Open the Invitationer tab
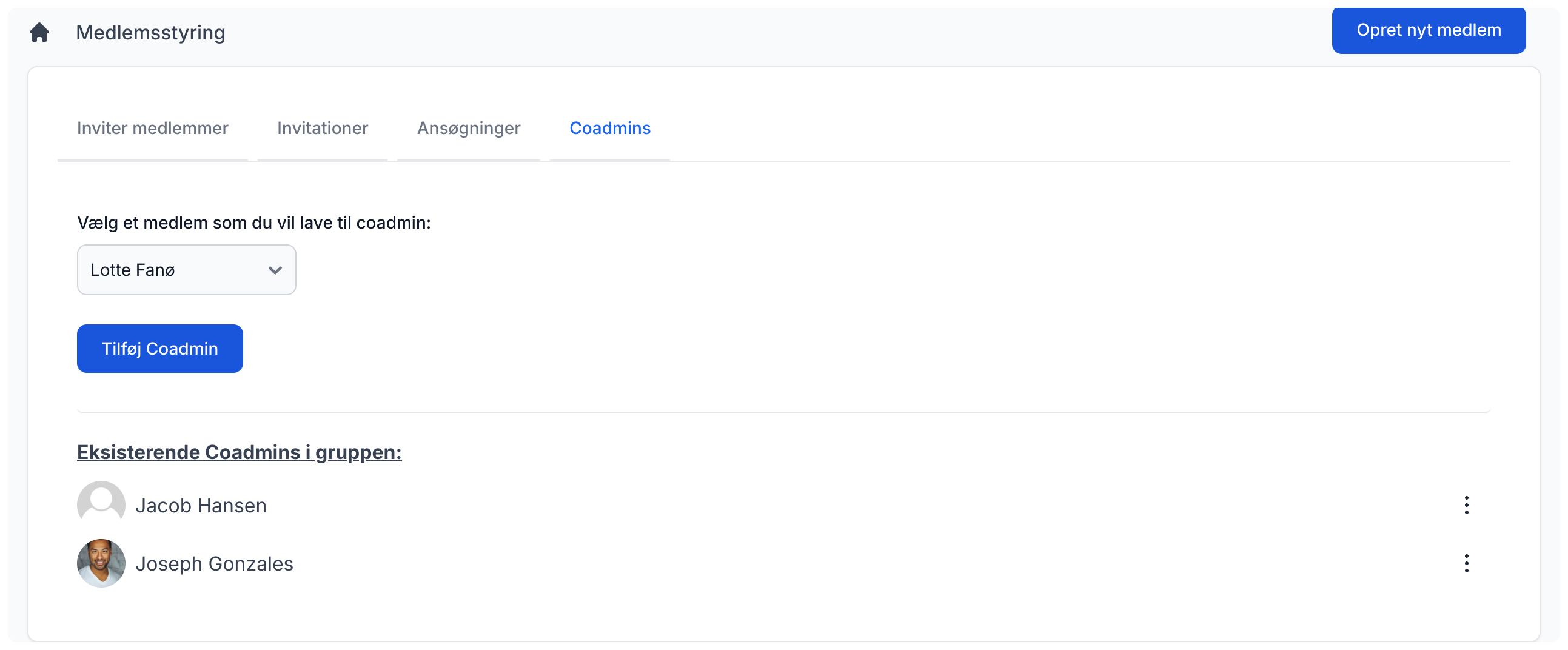Image resolution: width=1568 pixels, height=650 pixels. (x=322, y=129)
